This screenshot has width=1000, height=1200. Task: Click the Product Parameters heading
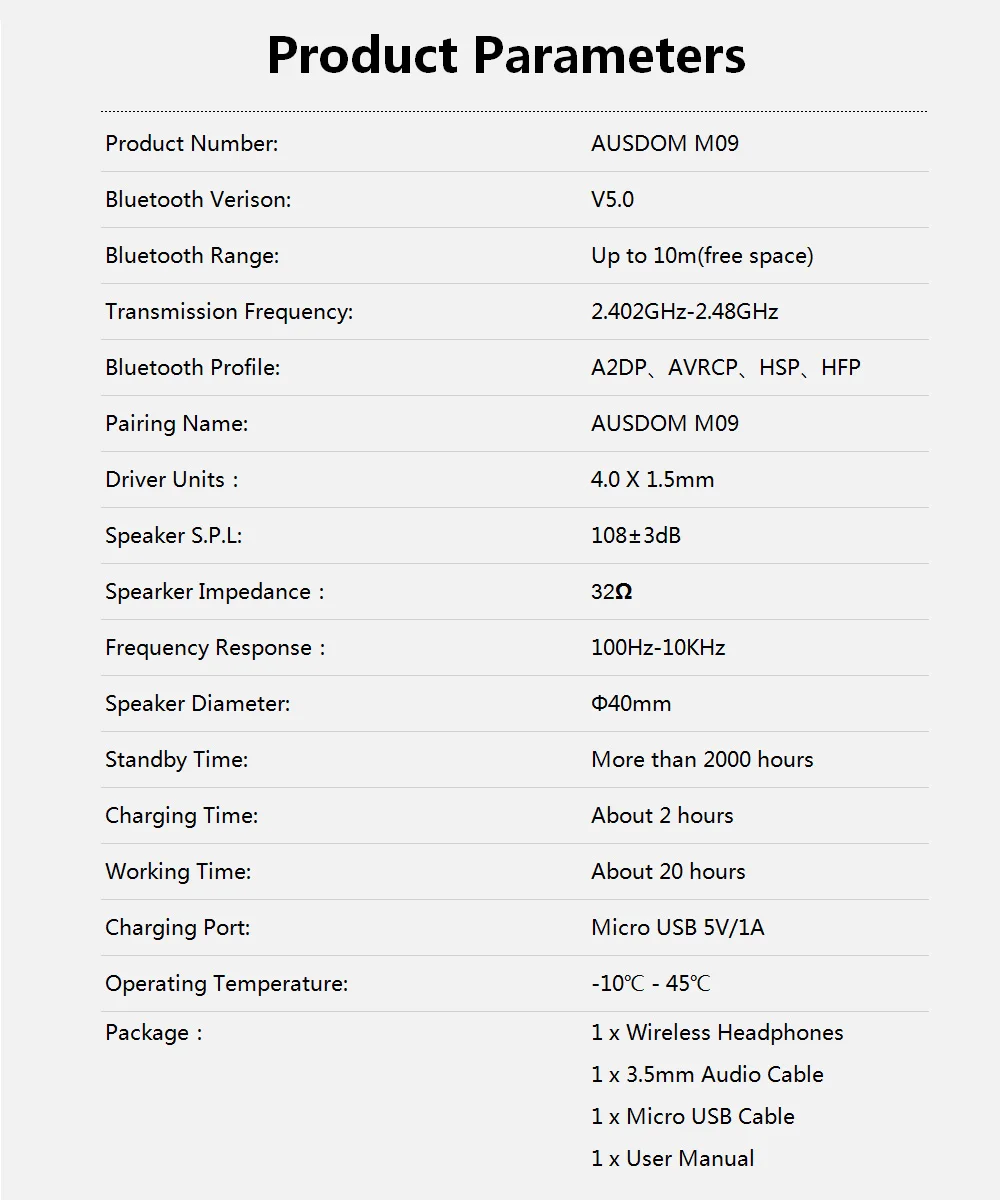pos(506,55)
